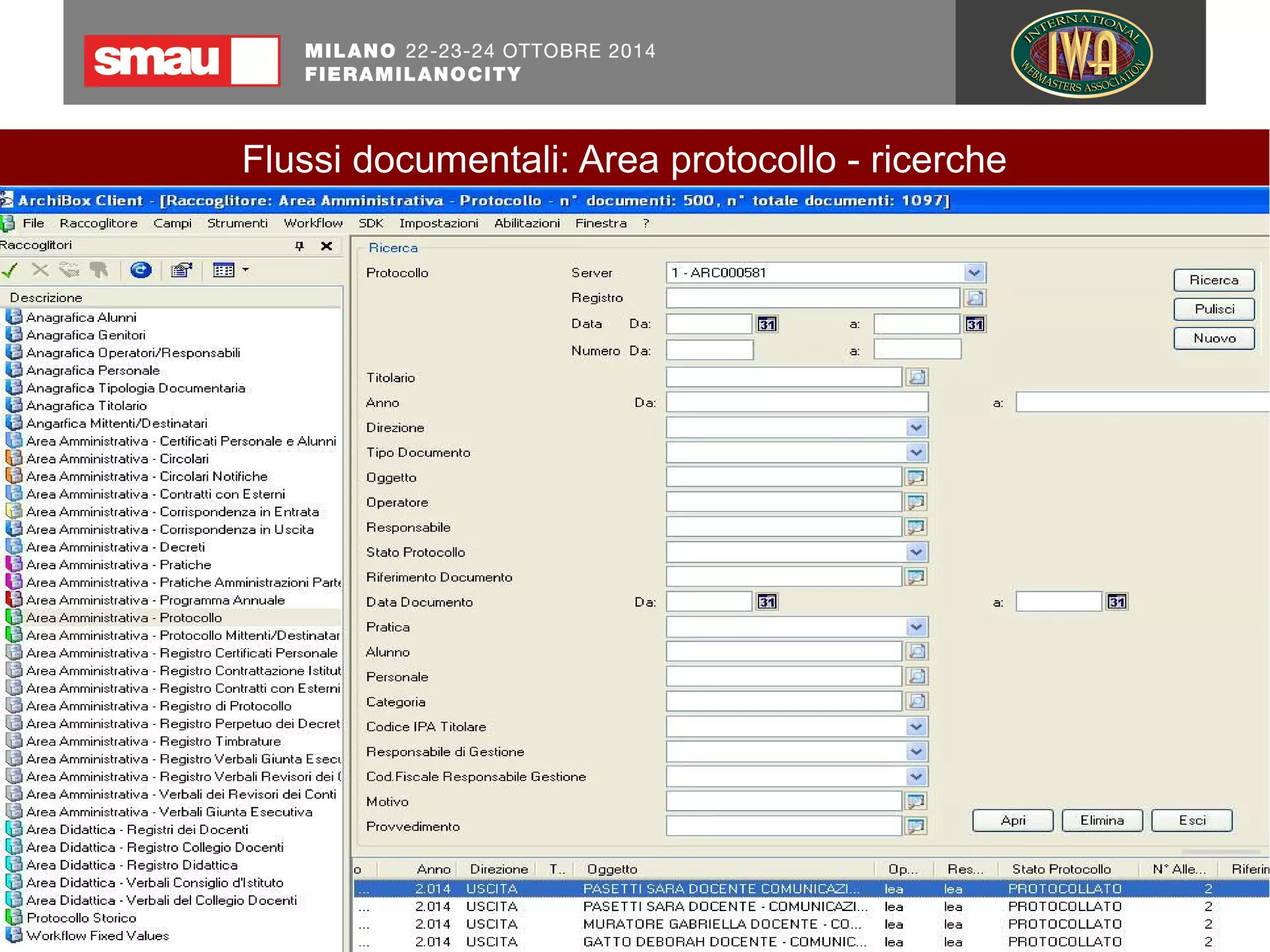The height and width of the screenshot is (952, 1270).
Task: Select Area Amministrativa - Decreti
Action: [x=115, y=548]
